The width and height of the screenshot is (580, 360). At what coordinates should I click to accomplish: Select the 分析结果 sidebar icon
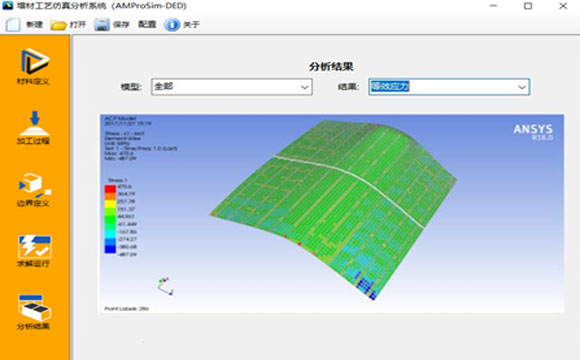pos(34,307)
